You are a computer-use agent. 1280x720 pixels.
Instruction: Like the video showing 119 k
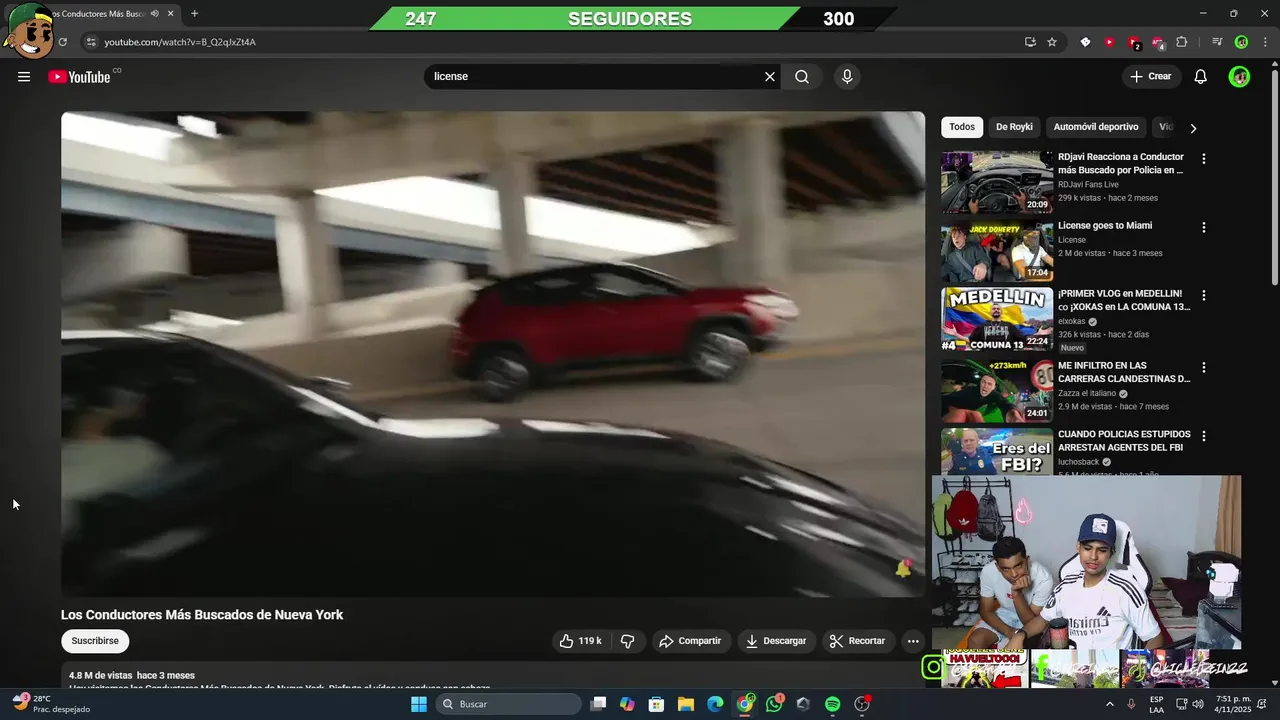coord(580,641)
